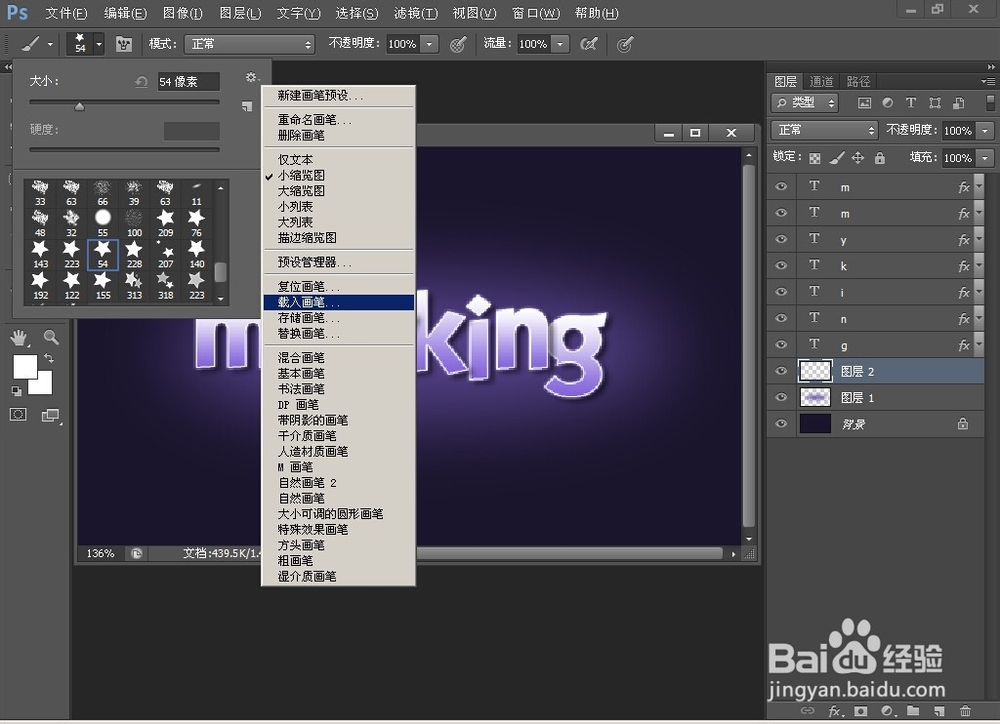Open the brush Mode dropdown
This screenshot has height=724, width=1000.
(x=249, y=44)
